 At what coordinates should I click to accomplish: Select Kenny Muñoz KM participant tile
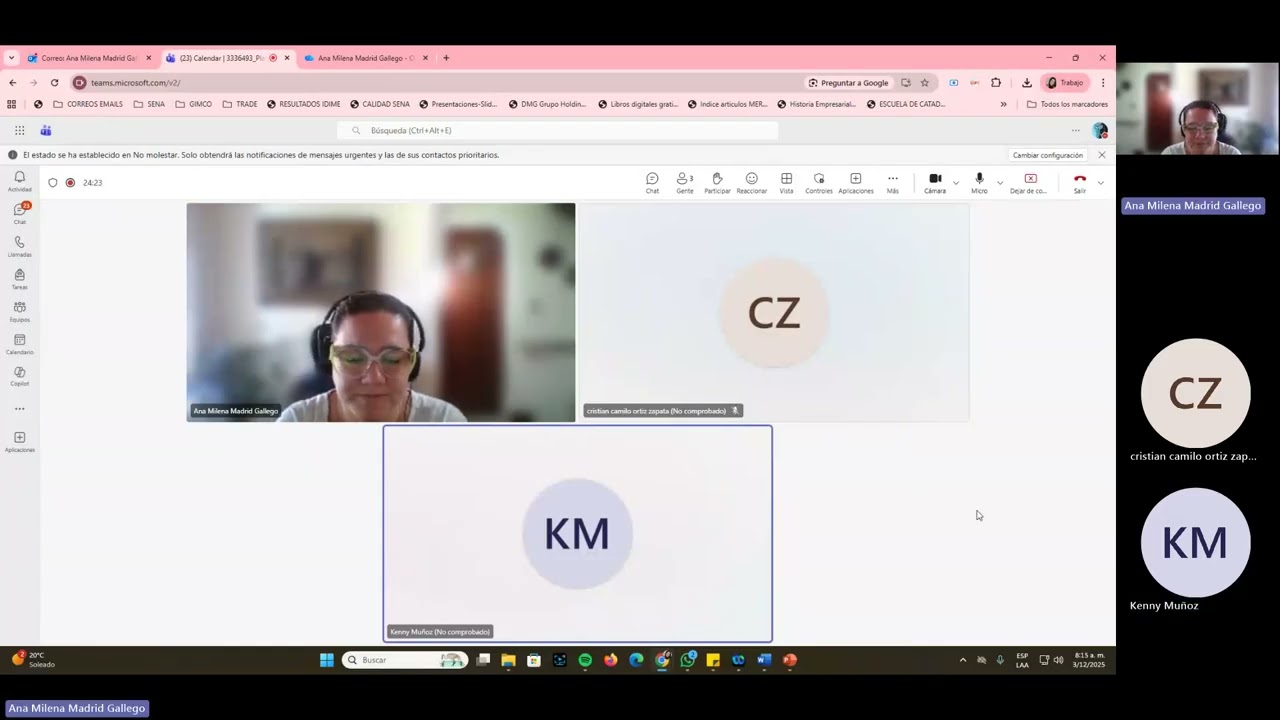pyautogui.click(x=578, y=534)
